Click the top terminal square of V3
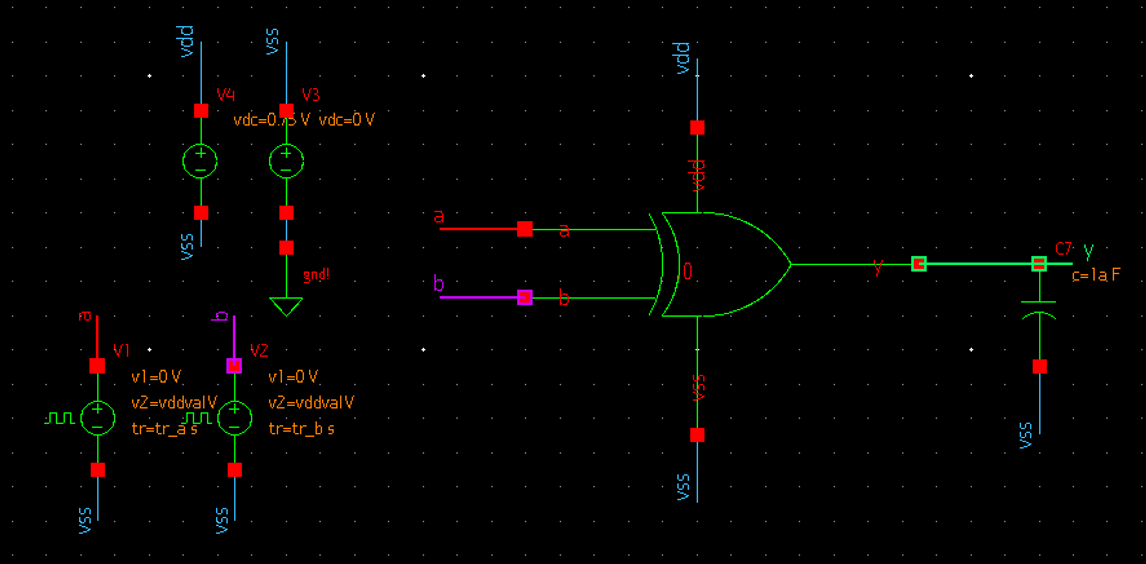 pos(286,110)
